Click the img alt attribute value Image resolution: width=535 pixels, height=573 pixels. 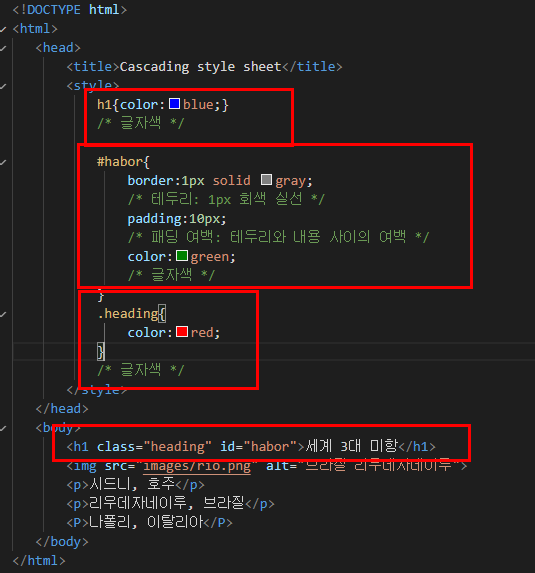pos(379,466)
